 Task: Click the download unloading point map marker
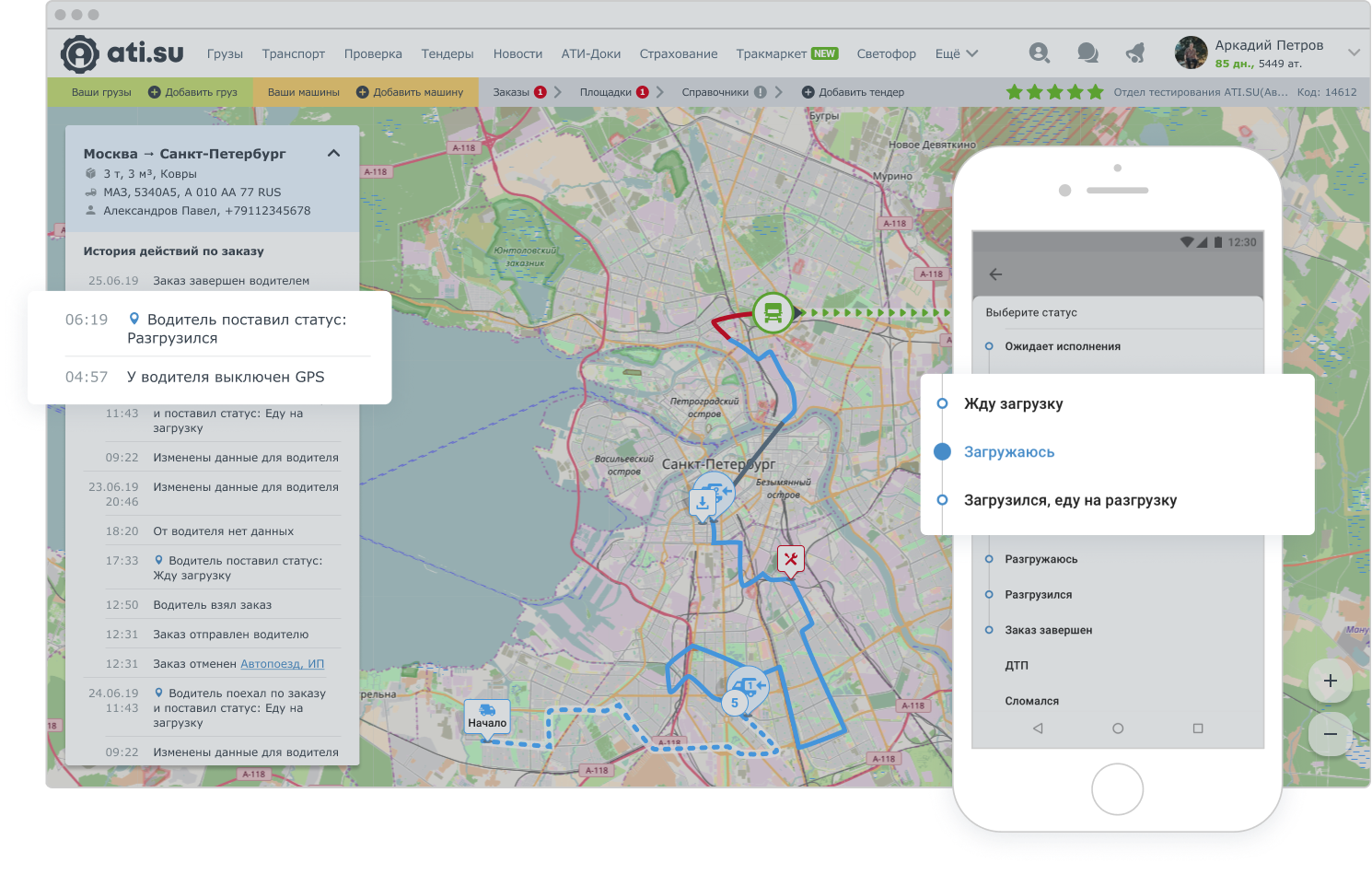[x=703, y=503]
